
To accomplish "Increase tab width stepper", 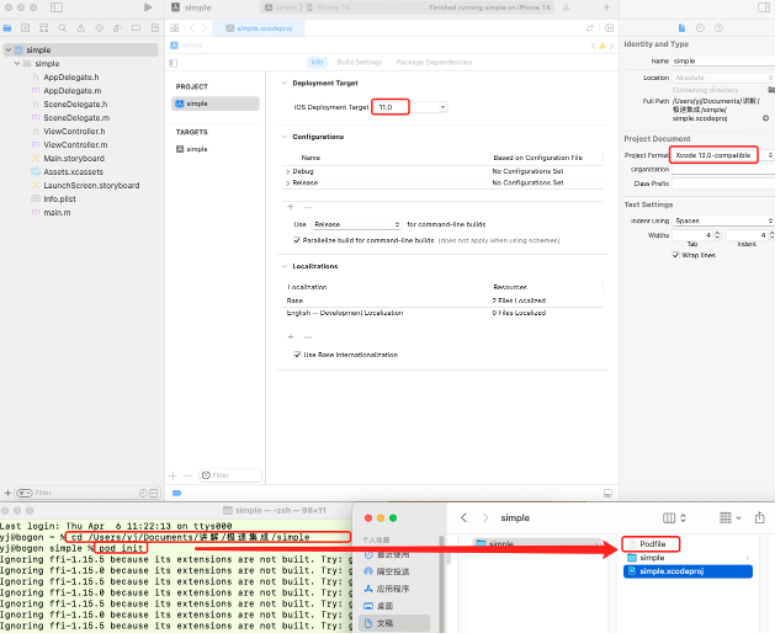I will tap(718, 233).
